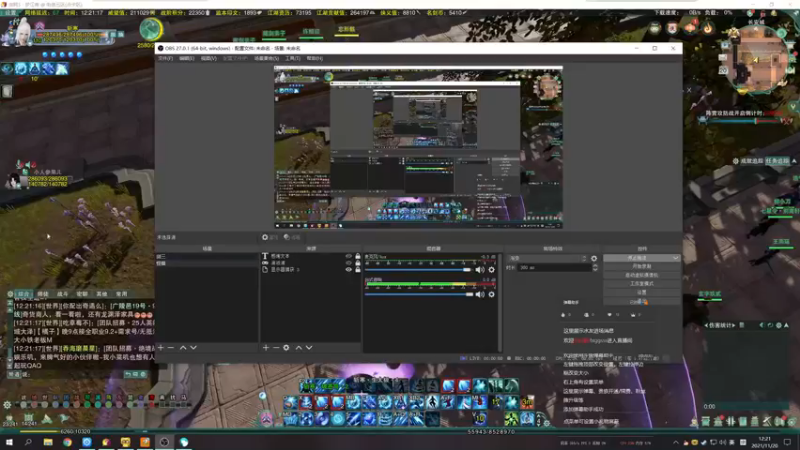The height and width of the screenshot is (450, 800).
Task: Open damage statistics panel settings gear
Action: click(779, 325)
